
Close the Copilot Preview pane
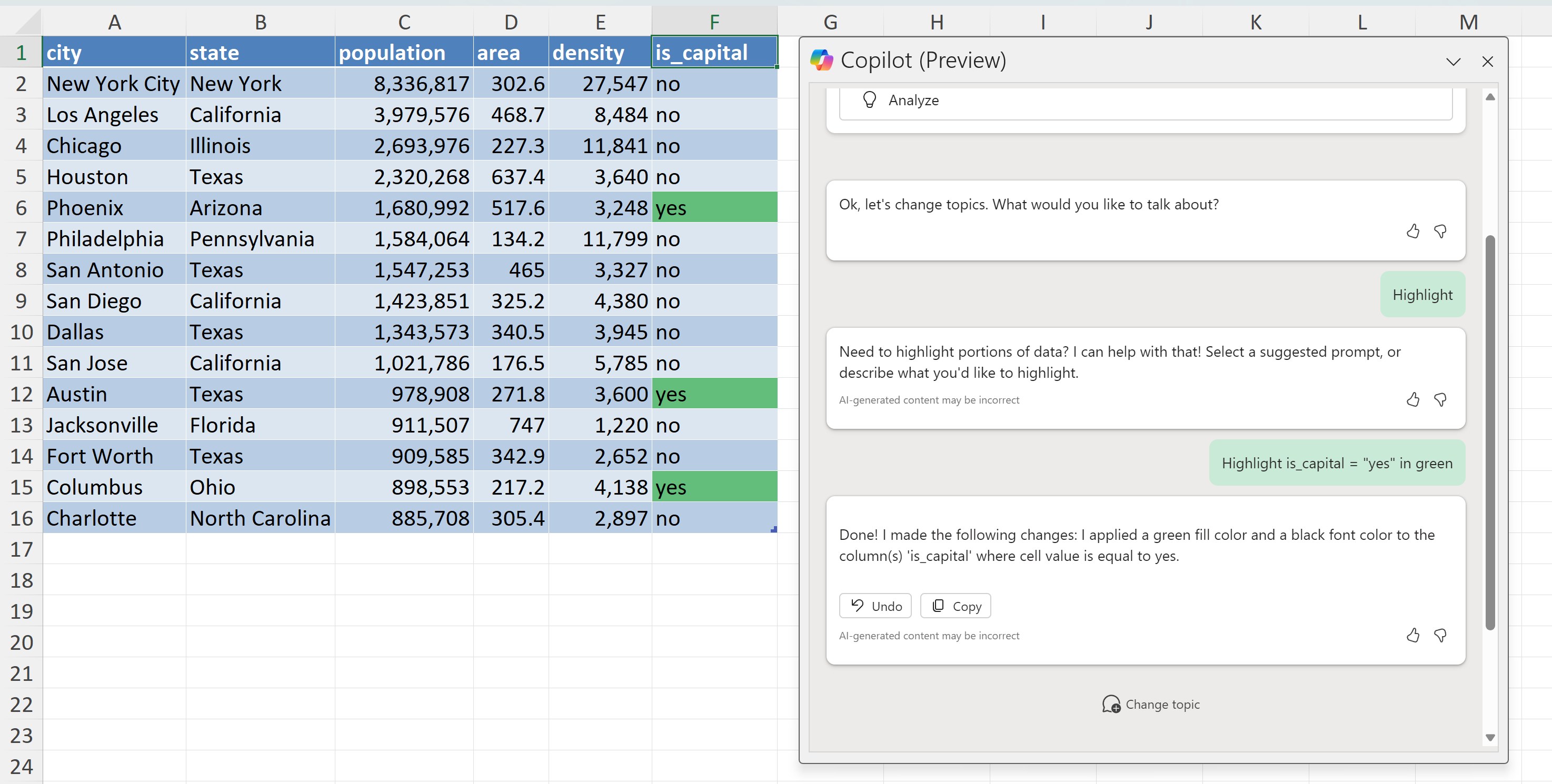tap(1488, 62)
